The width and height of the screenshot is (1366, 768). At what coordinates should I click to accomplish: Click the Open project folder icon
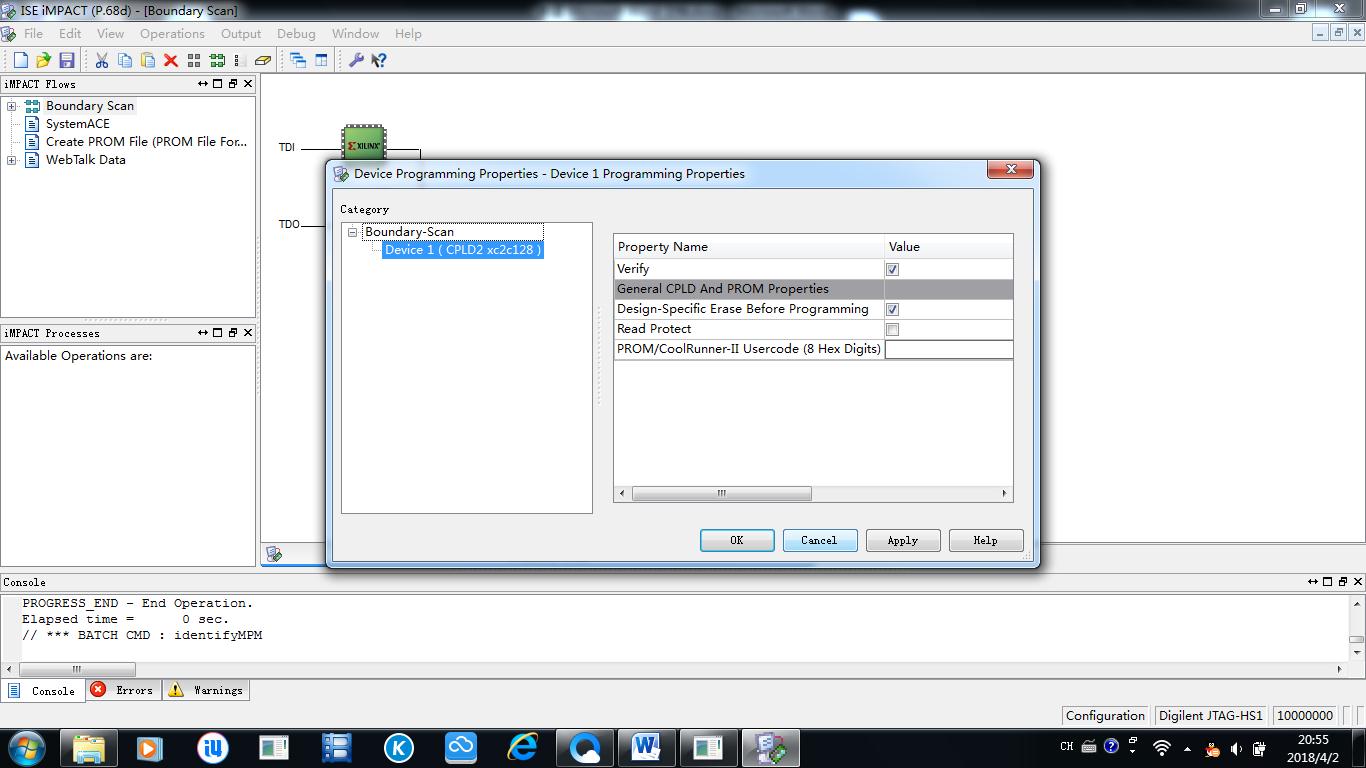[x=43, y=60]
